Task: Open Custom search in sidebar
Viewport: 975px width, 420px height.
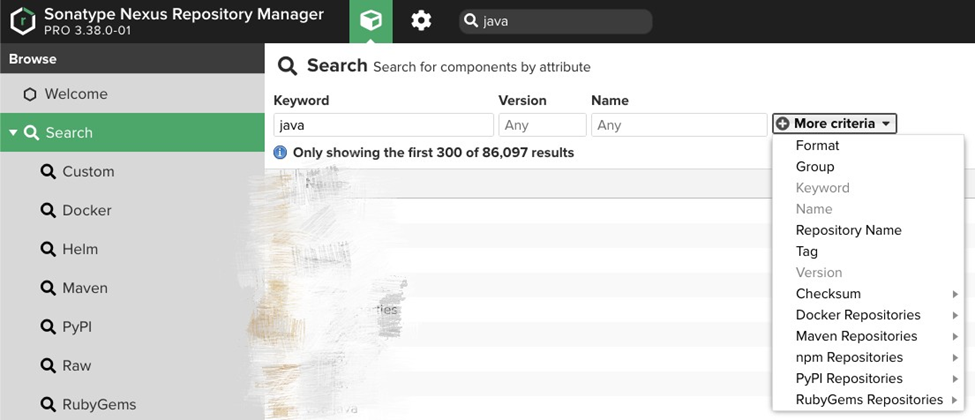Action: (88, 172)
